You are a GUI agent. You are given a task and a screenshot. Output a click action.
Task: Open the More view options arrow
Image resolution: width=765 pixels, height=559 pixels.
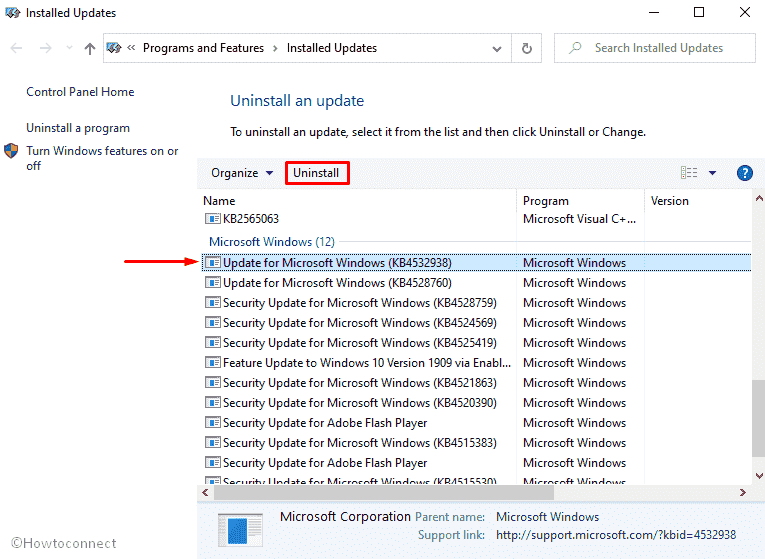click(712, 173)
